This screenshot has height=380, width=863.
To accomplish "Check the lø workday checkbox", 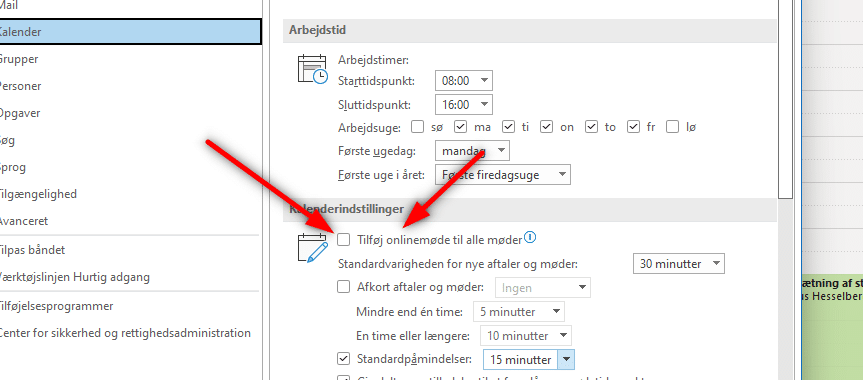I will pyautogui.click(x=672, y=127).
